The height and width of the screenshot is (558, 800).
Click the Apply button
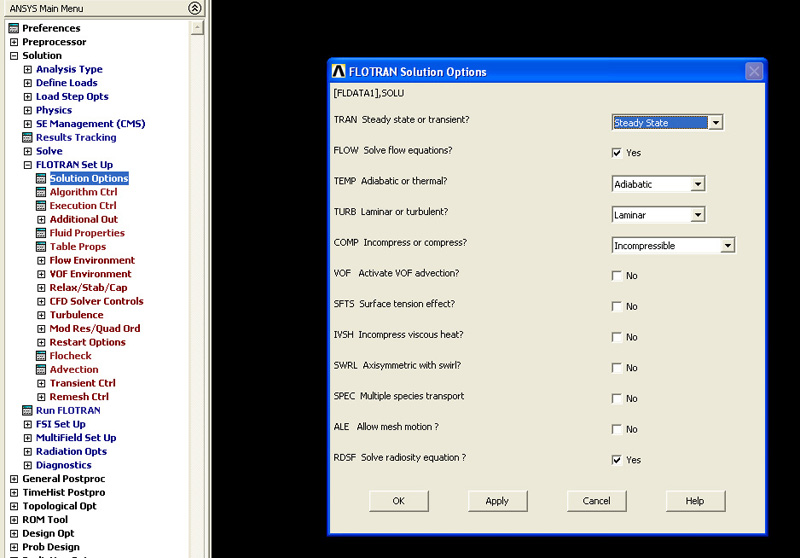point(497,501)
